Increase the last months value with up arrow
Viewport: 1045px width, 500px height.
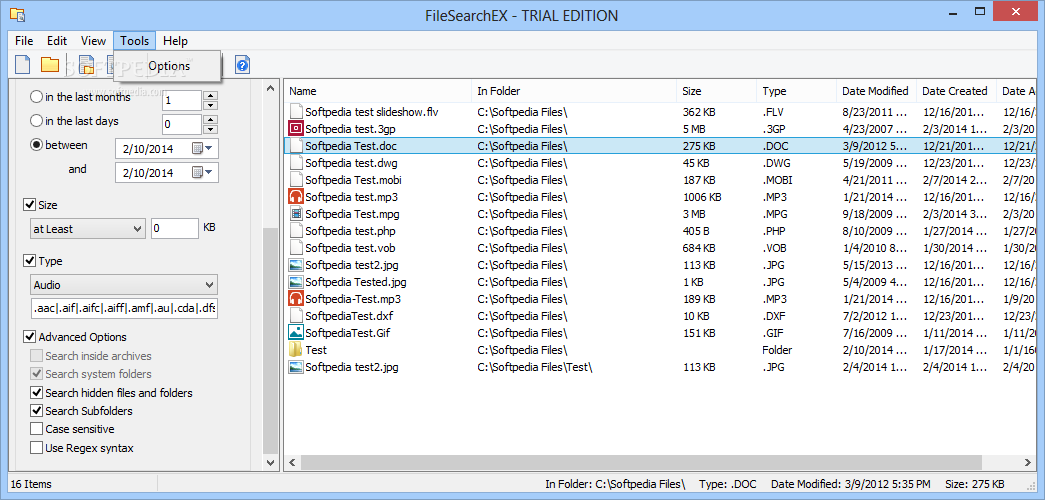(211, 95)
